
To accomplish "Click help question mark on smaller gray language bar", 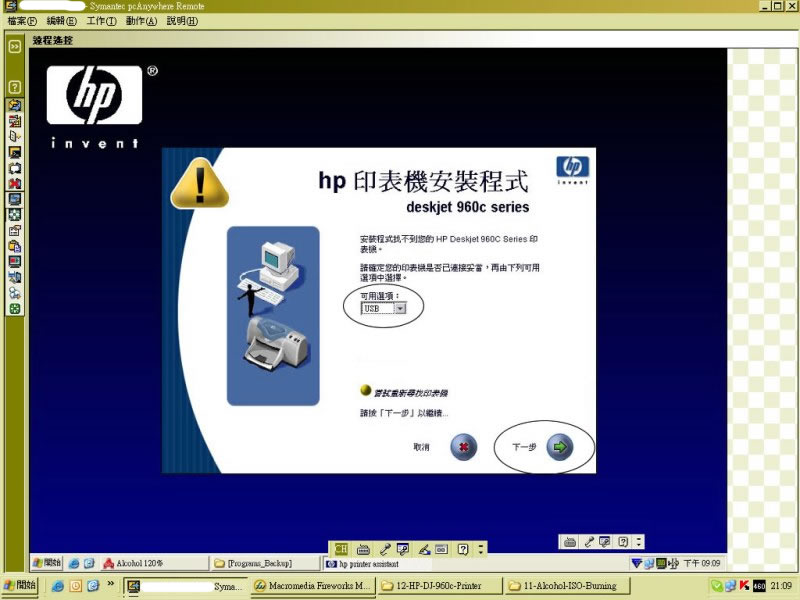I will [622, 542].
